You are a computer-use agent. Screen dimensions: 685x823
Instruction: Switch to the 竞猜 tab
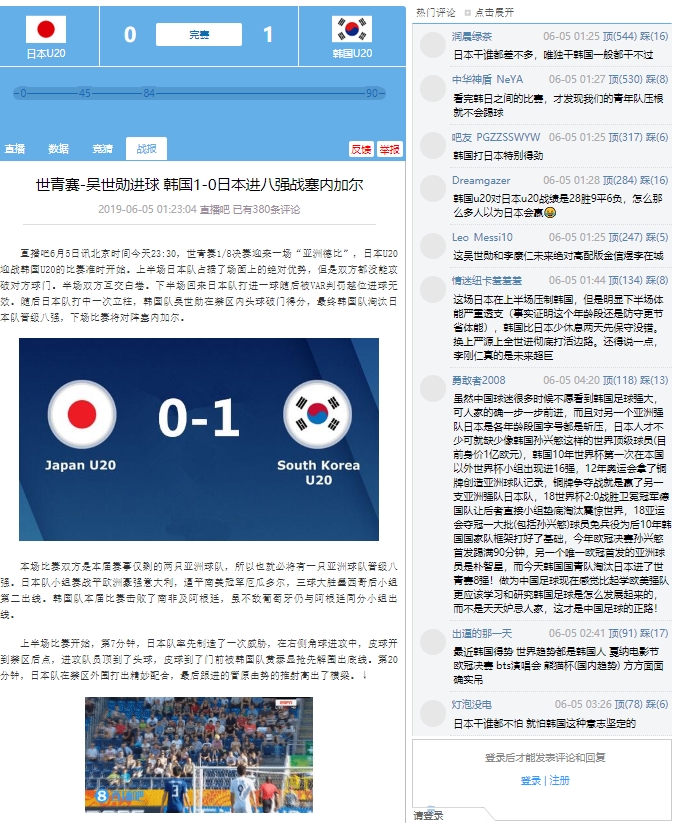103,149
